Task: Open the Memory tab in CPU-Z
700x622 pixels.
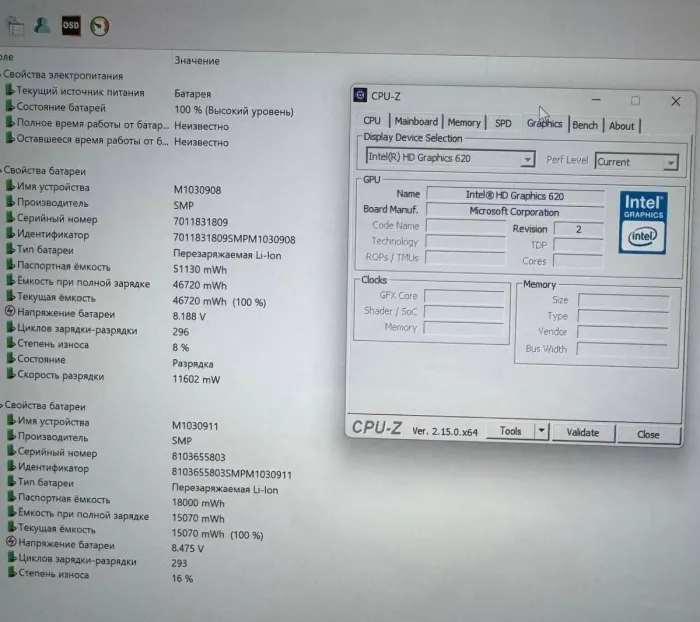Action: click(x=464, y=122)
